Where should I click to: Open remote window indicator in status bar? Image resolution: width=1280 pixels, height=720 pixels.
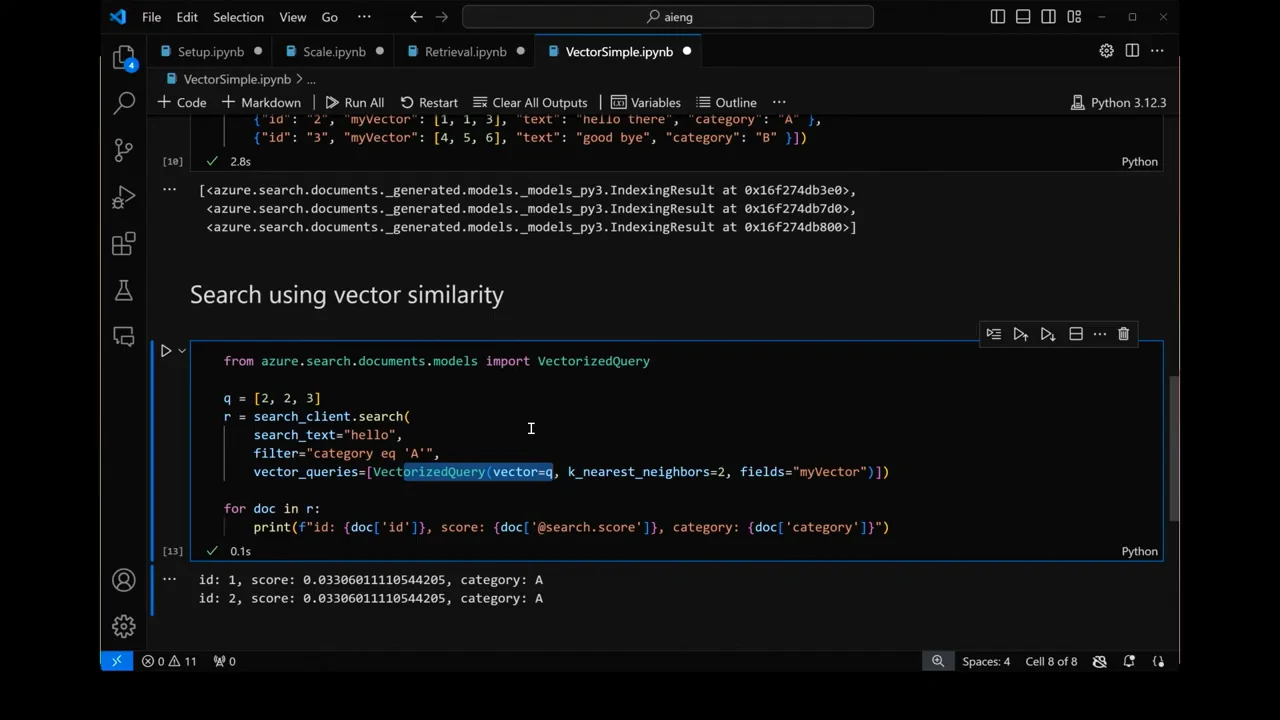click(x=116, y=661)
